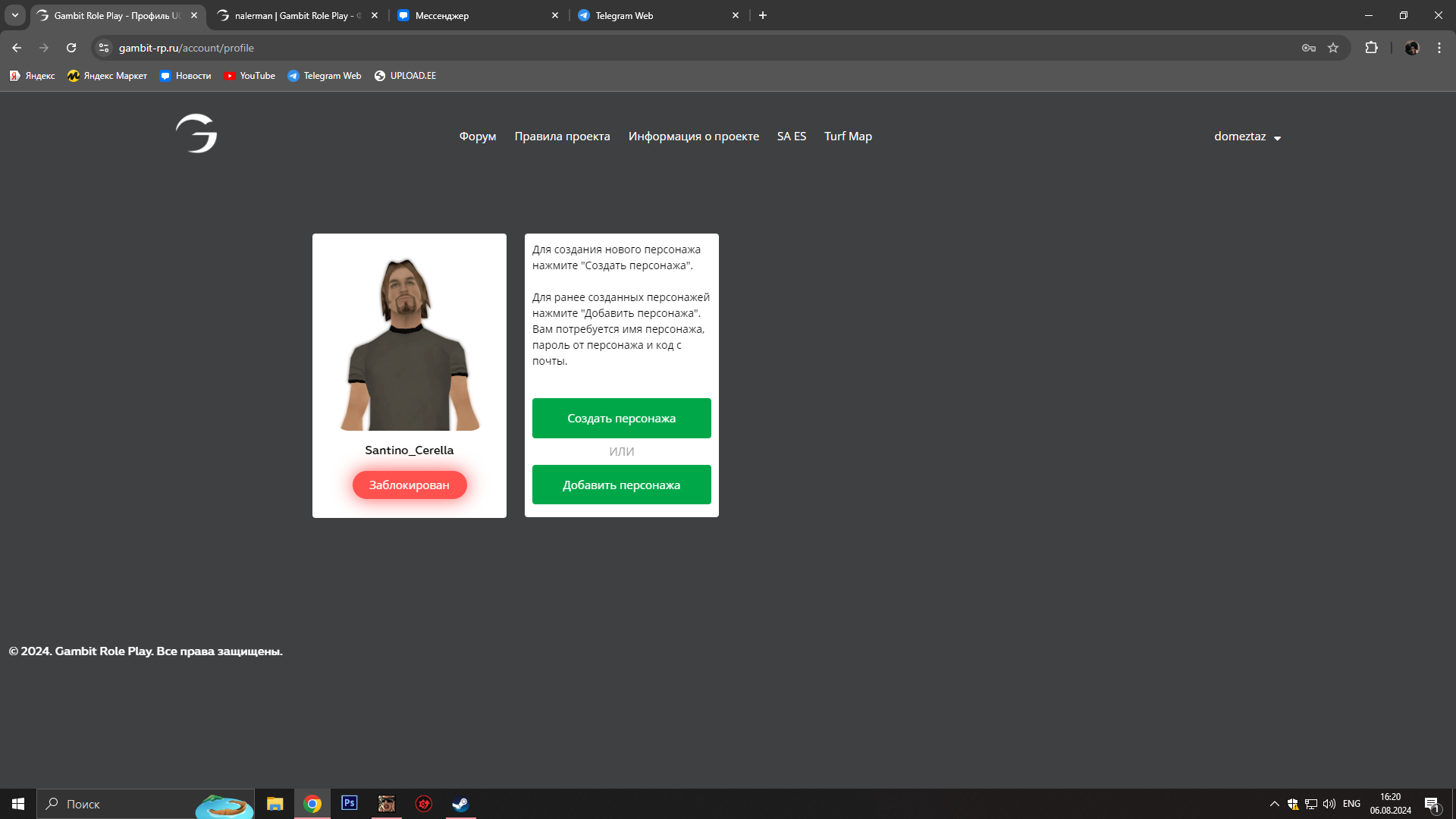Click the red Заблокирован status button
1456x819 pixels.
tap(409, 485)
